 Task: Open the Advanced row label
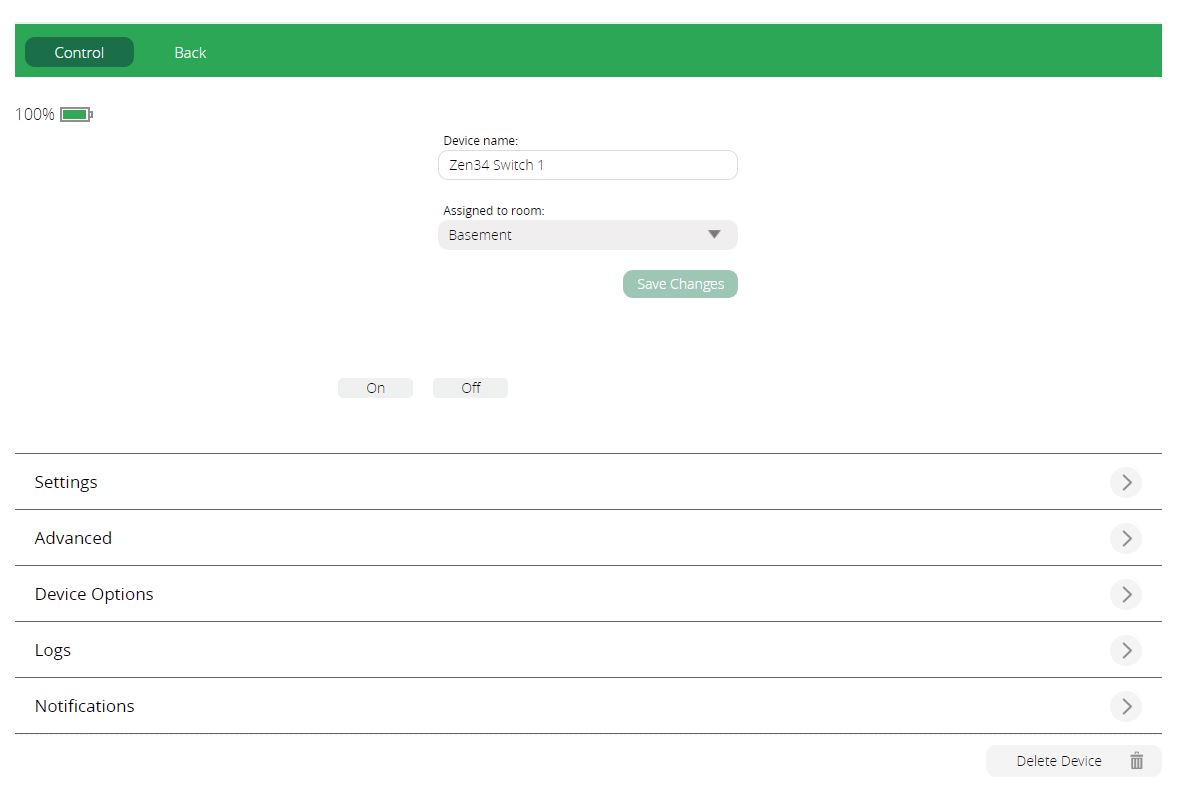point(73,538)
